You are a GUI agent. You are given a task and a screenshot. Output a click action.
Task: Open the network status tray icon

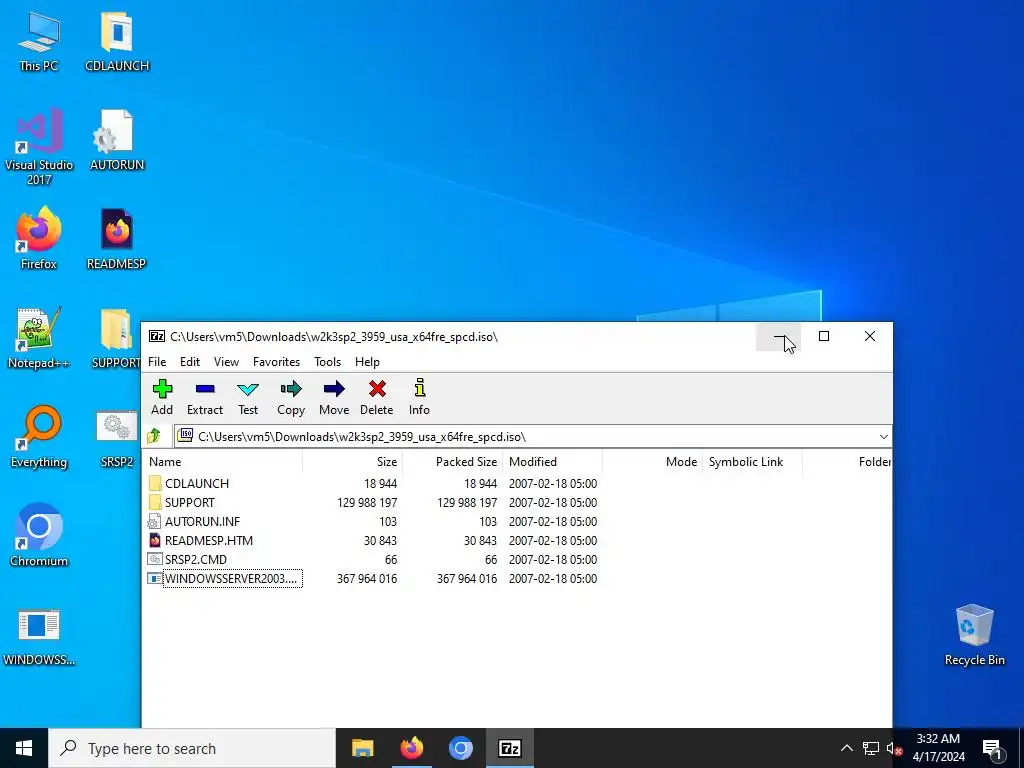pos(871,748)
